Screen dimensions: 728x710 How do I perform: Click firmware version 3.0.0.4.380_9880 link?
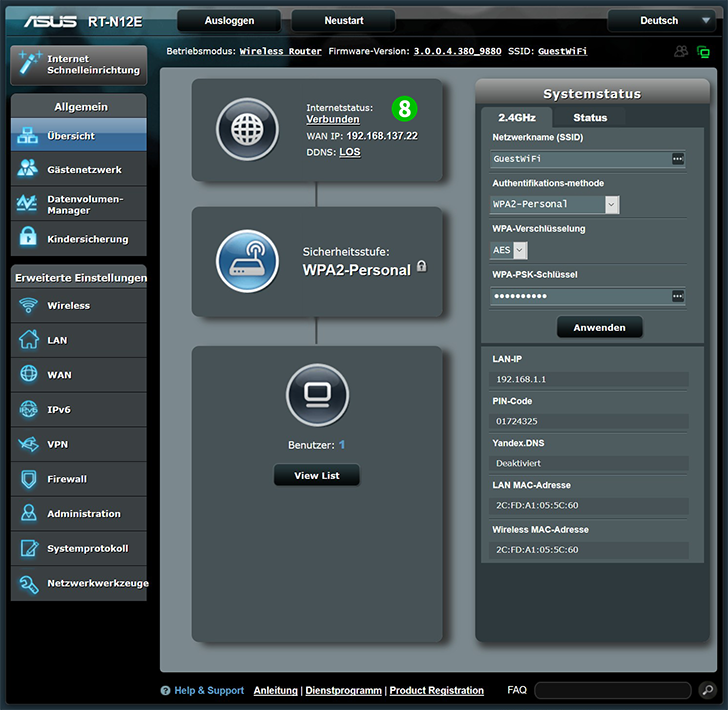point(457,51)
